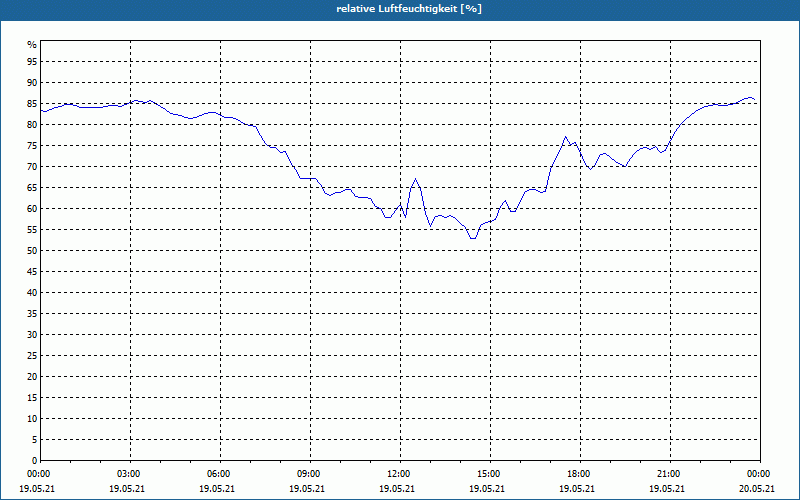Click date '19.05.21' beneath 15:00

pyautogui.click(x=487, y=489)
